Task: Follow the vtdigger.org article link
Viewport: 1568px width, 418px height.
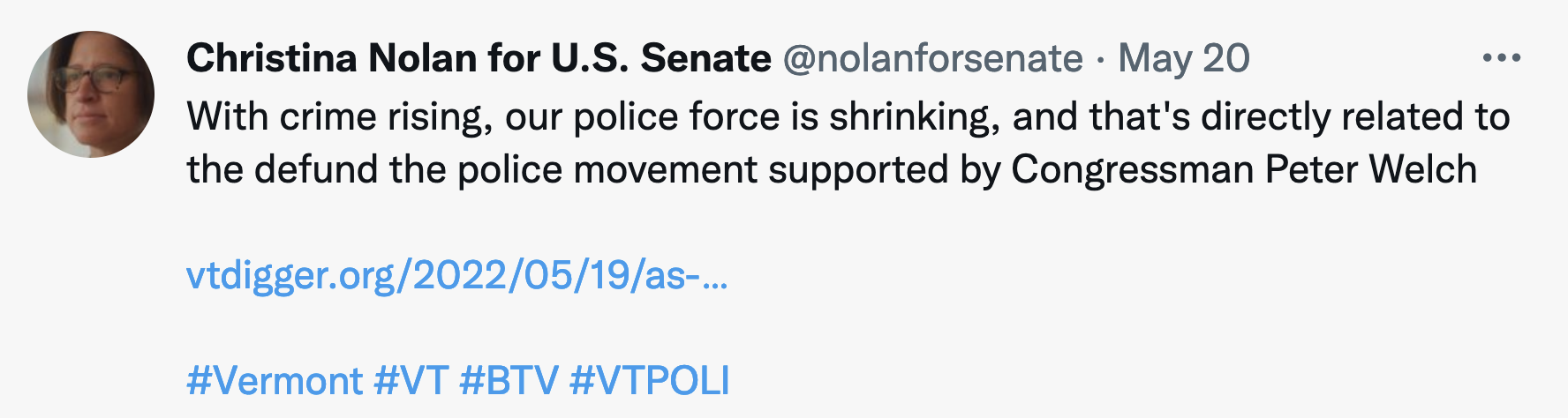Action: (456, 276)
